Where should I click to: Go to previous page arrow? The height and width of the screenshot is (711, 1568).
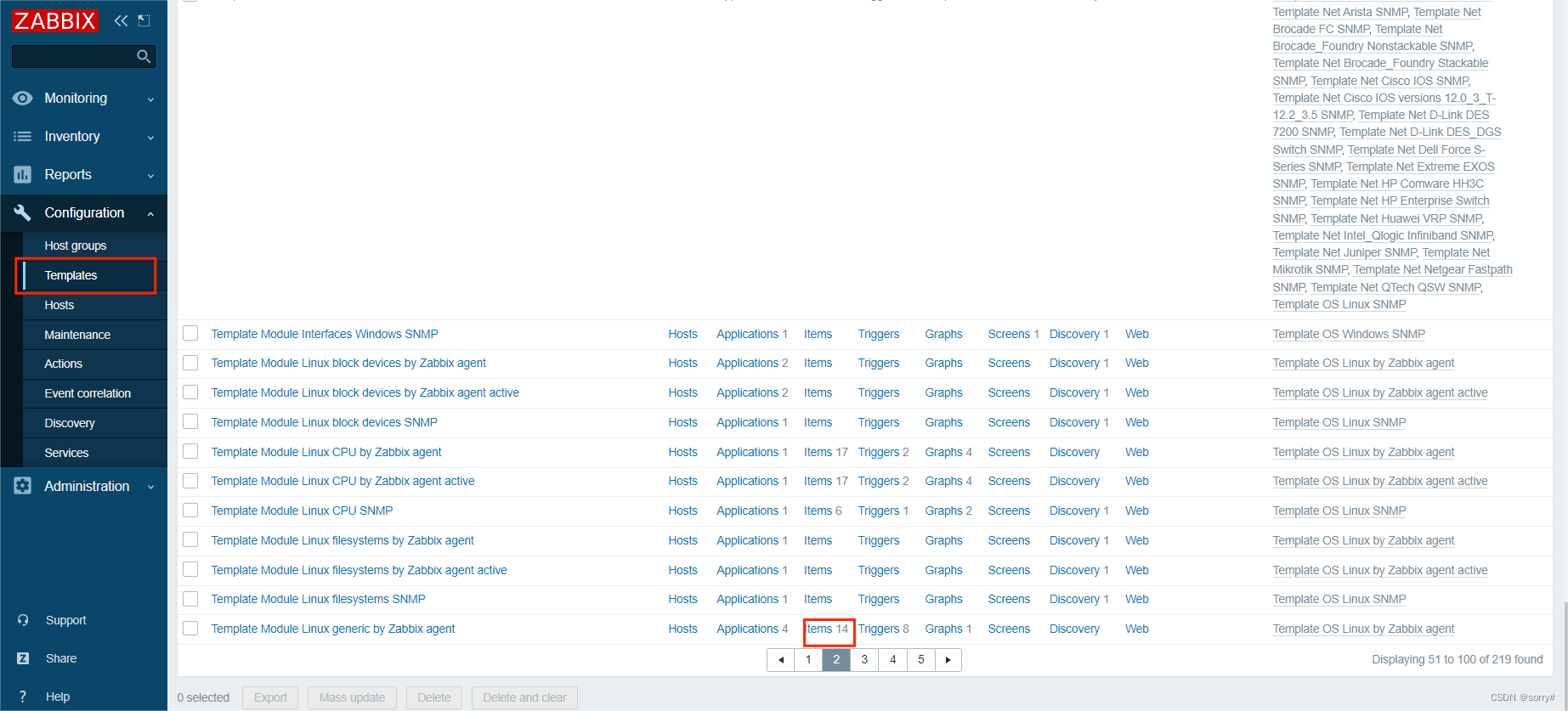point(781,660)
